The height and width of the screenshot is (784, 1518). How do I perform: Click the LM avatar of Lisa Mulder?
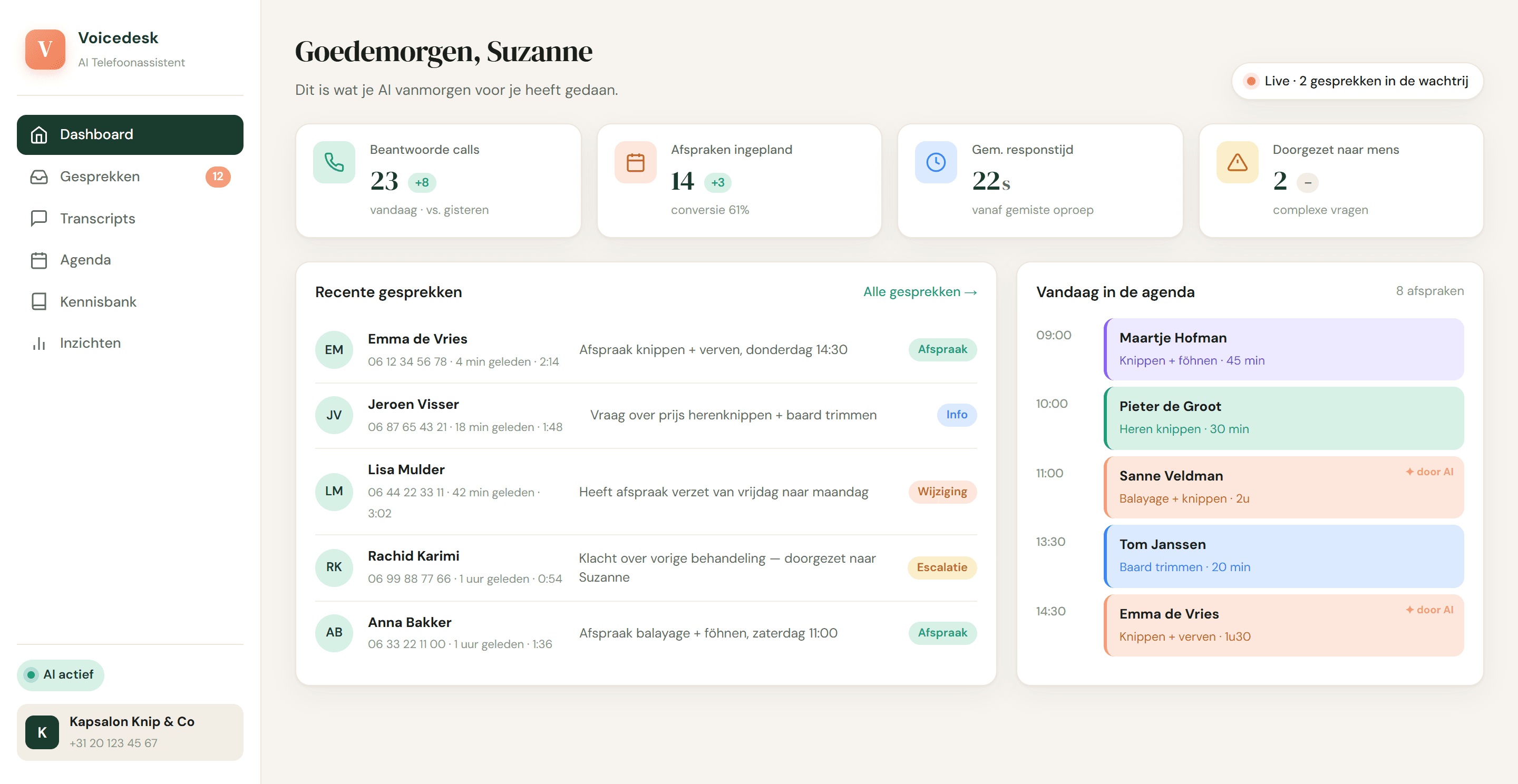point(334,491)
